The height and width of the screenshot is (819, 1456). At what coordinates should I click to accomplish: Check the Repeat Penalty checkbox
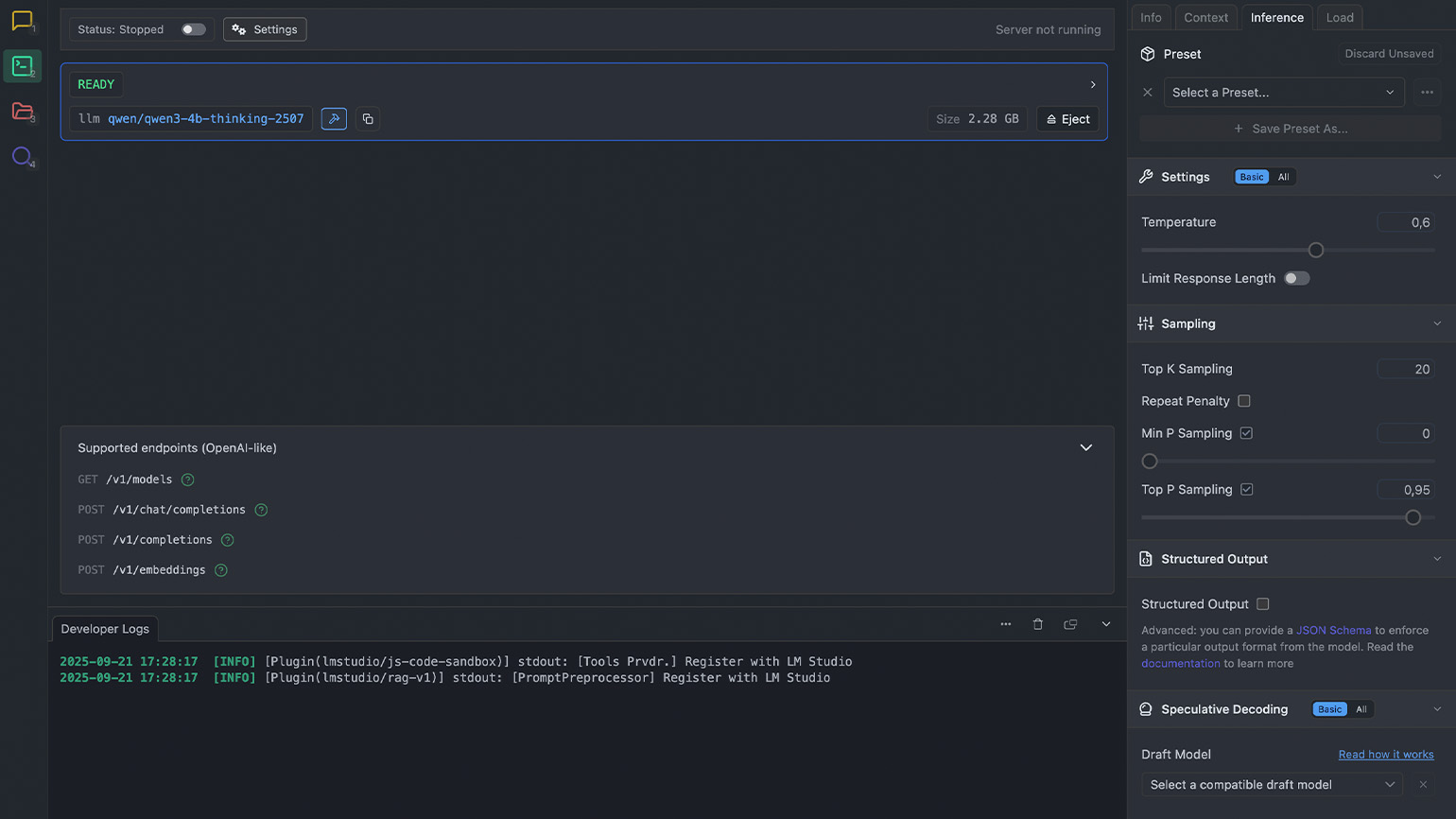click(x=1244, y=401)
